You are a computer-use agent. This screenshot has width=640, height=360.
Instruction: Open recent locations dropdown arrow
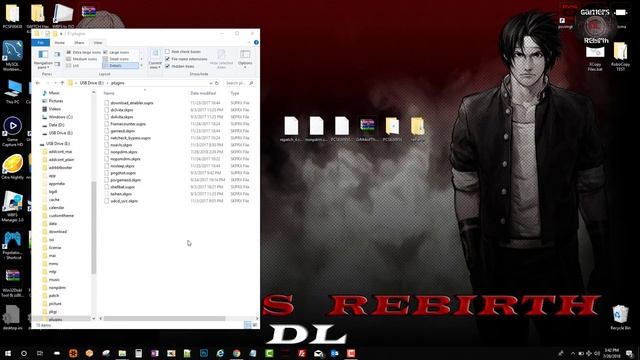(x=56, y=83)
